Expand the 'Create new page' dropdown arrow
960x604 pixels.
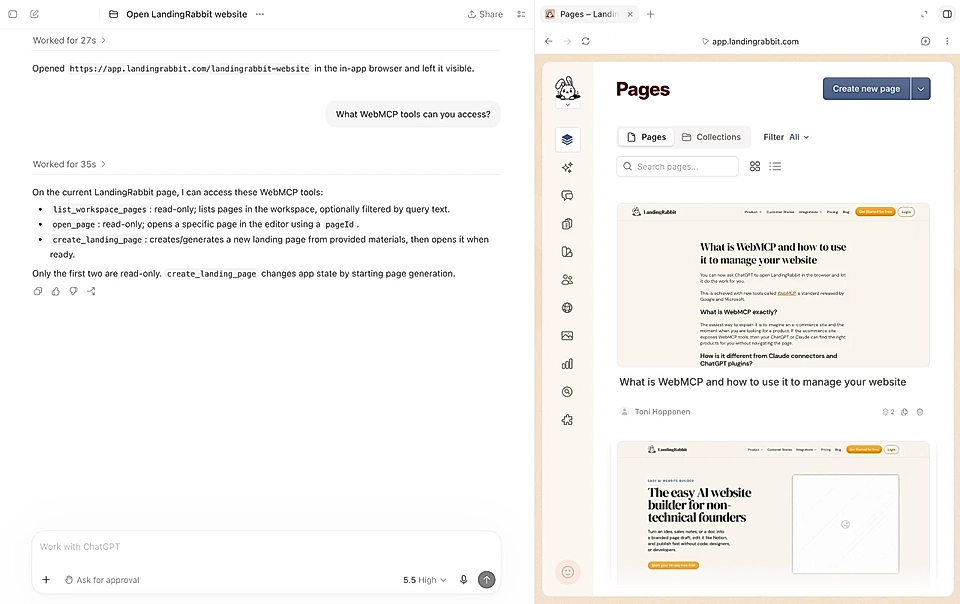pos(921,89)
